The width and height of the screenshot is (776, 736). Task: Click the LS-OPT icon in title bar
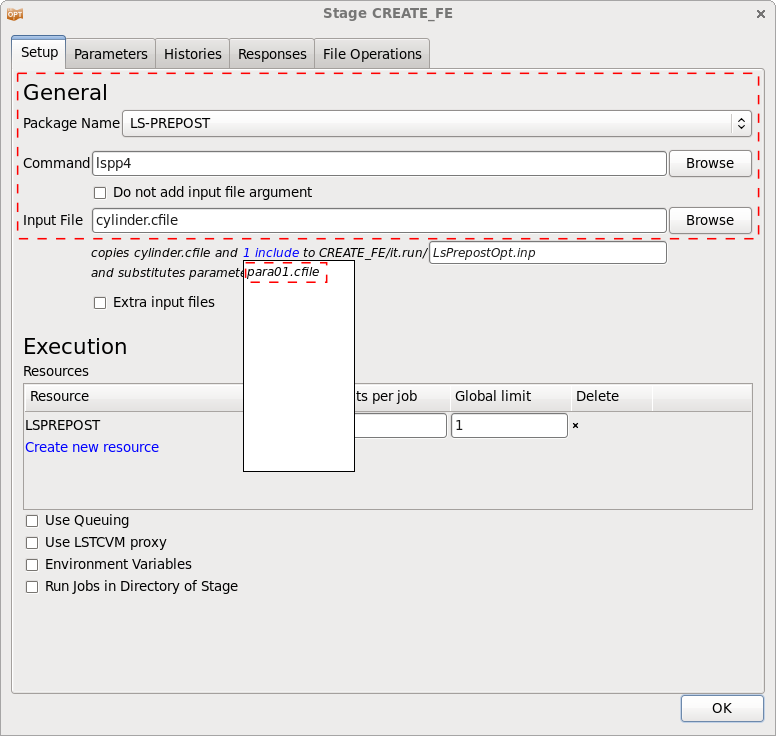click(15, 14)
